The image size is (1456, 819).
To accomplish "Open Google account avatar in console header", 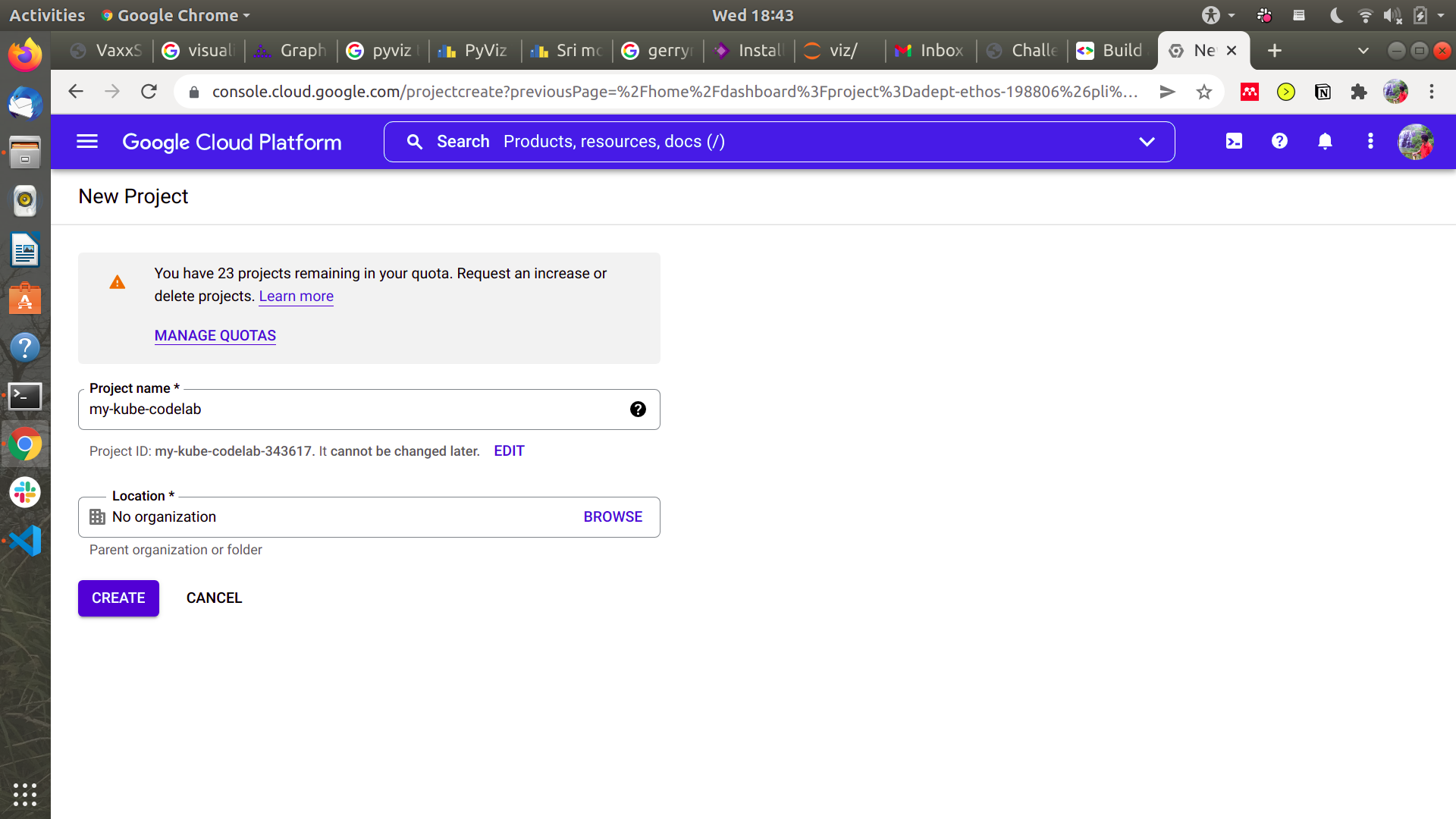I will 1415,142.
